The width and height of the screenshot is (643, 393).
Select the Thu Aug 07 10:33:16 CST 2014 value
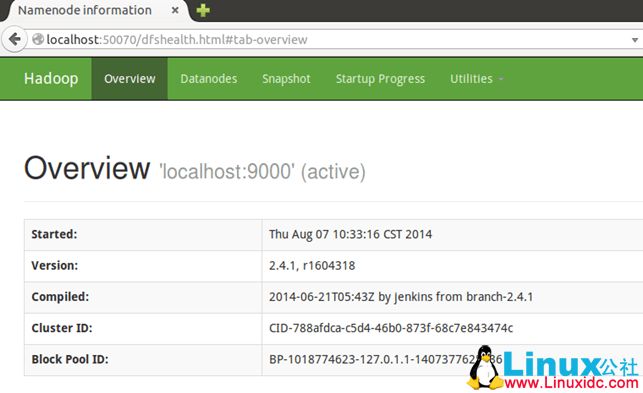pyautogui.click(x=350, y=234)
